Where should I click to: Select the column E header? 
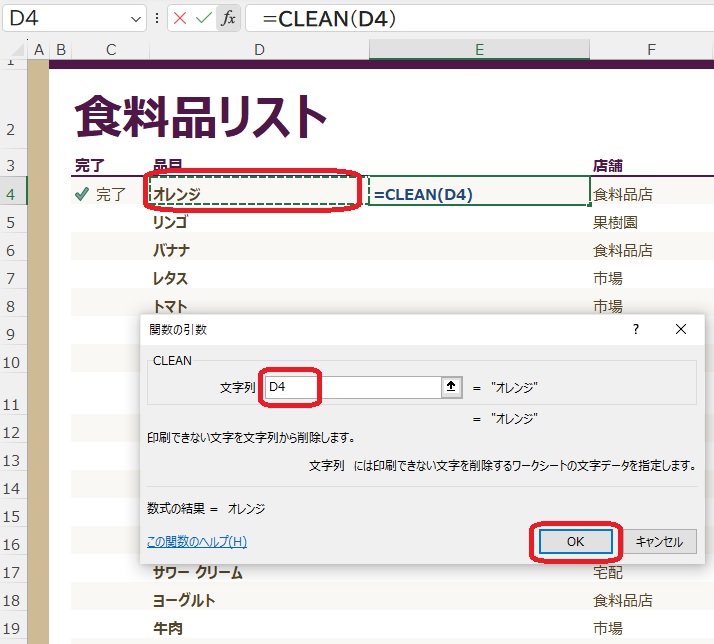coord(479,50)
